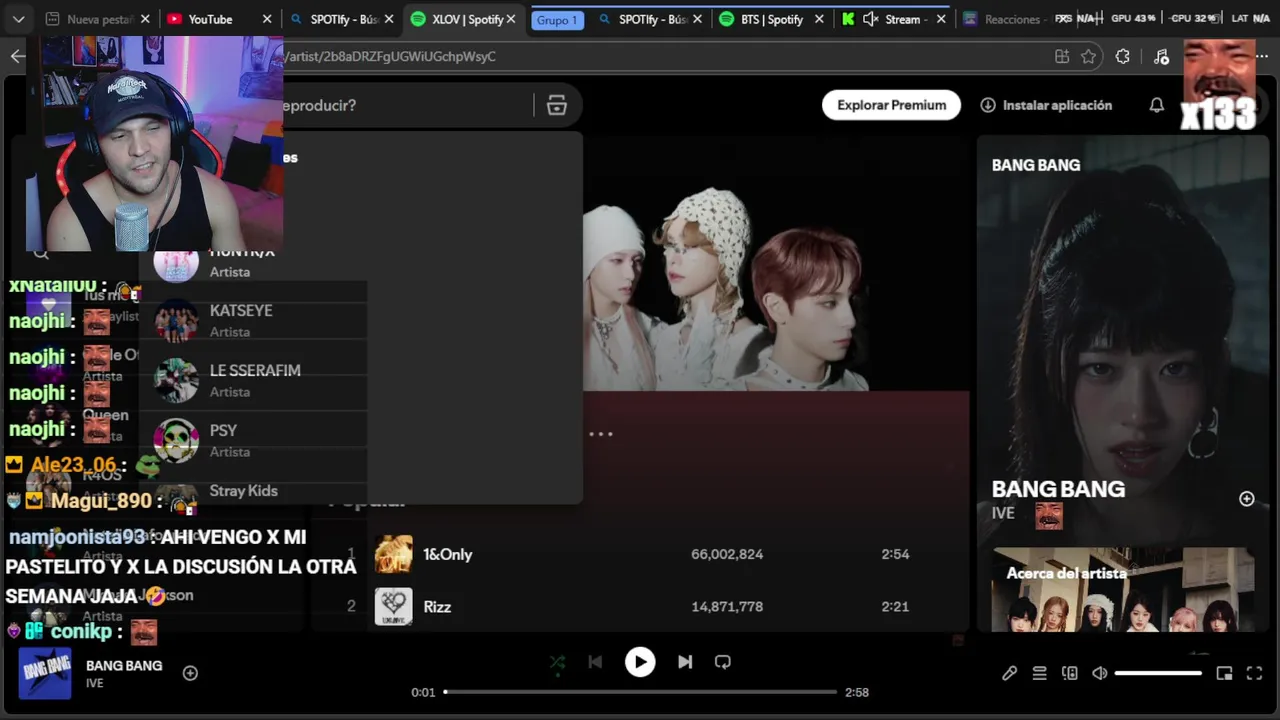Add BANG BANG to Liked Songs in player bar
This screenshot has width=1280, height=720.
coord(190,673)
